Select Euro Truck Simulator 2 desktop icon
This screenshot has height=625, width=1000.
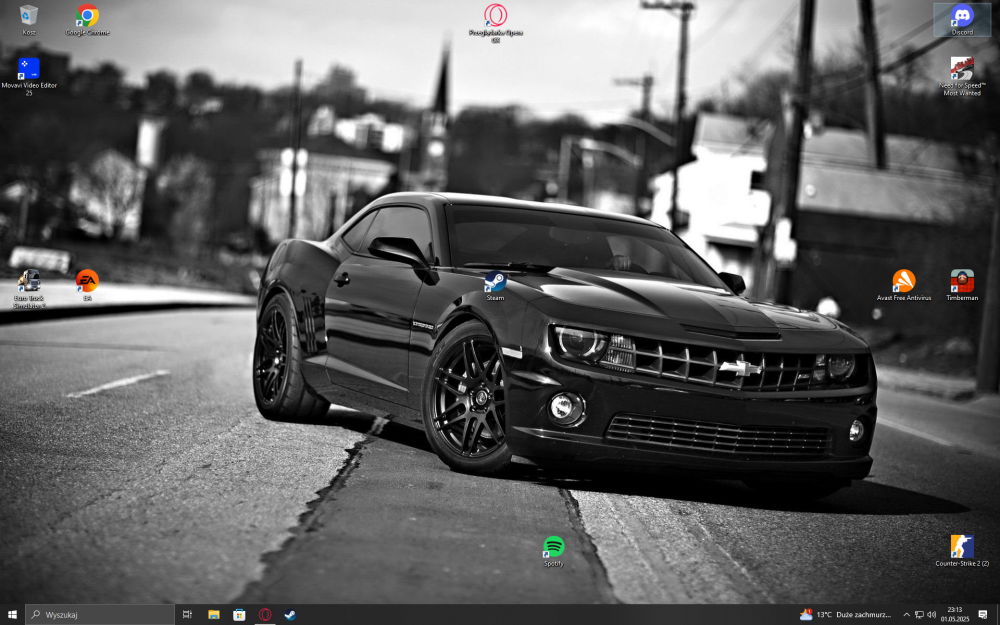(29, 288)
